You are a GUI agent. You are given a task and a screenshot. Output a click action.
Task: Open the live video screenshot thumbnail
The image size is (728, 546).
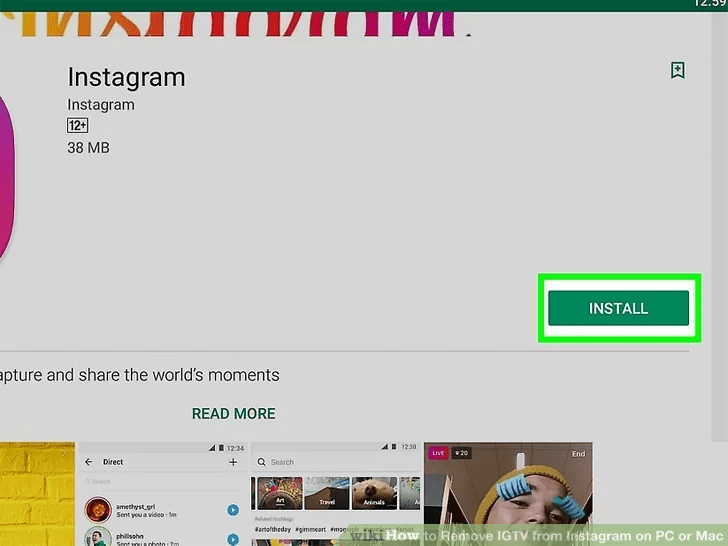coord(508,494)
